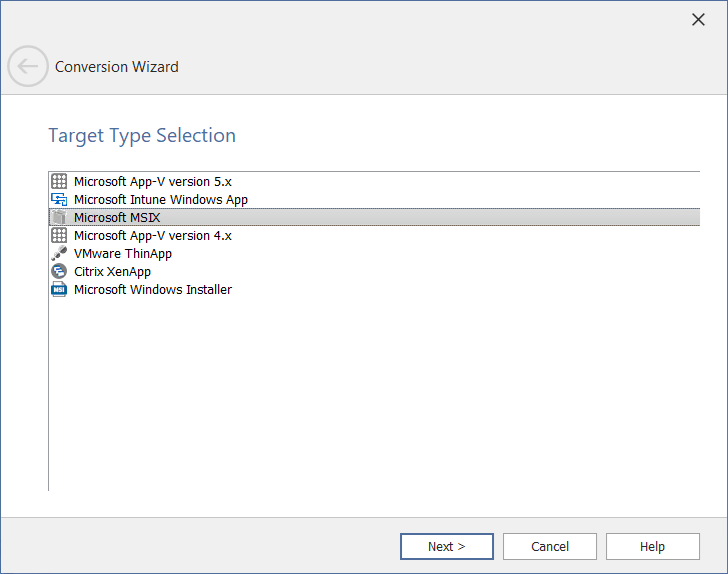Open Help for the wizard
Image resolution: width=728 pixels, height=574 pixels.
(x=652, y=547)
